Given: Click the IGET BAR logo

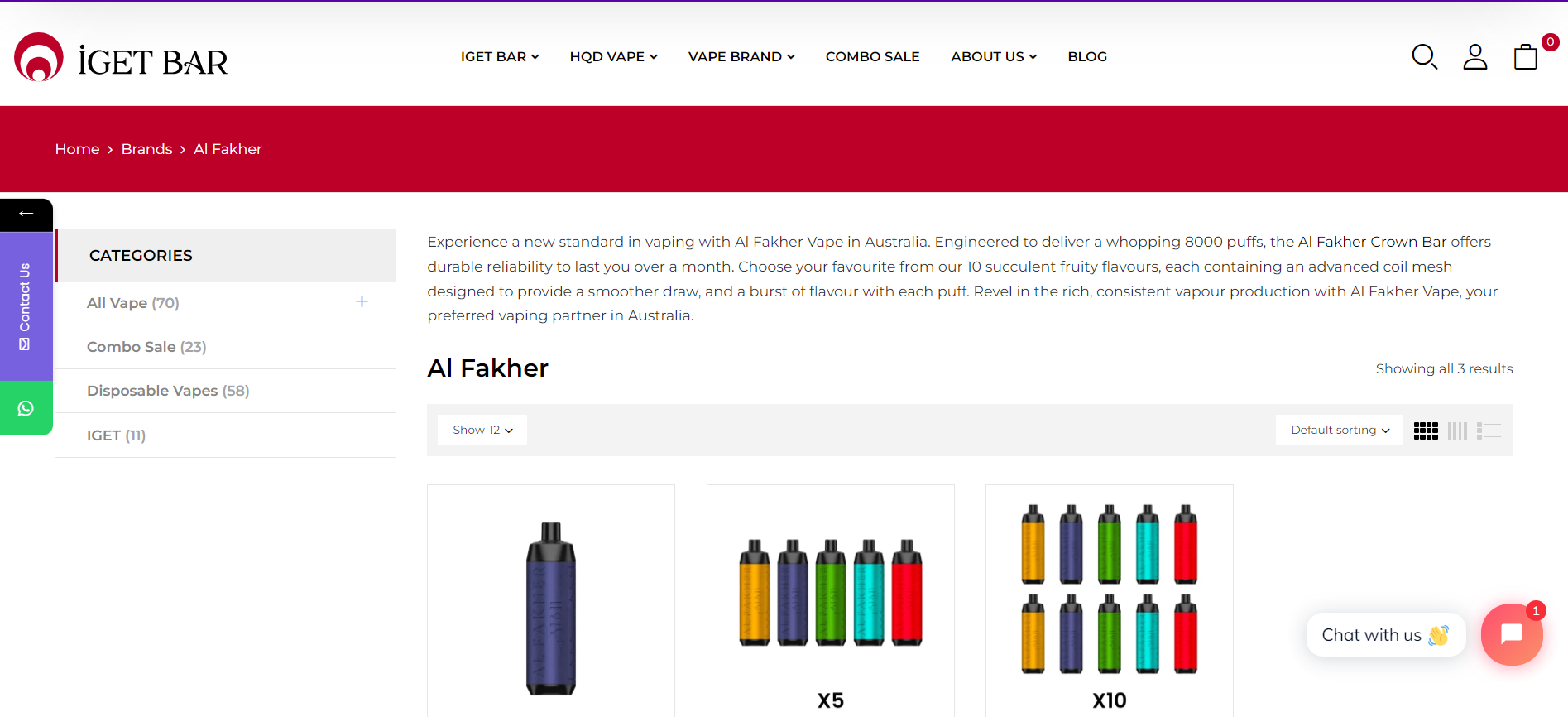Looking at the screenshot, I should pyautogui.click(x=121, y=57).
